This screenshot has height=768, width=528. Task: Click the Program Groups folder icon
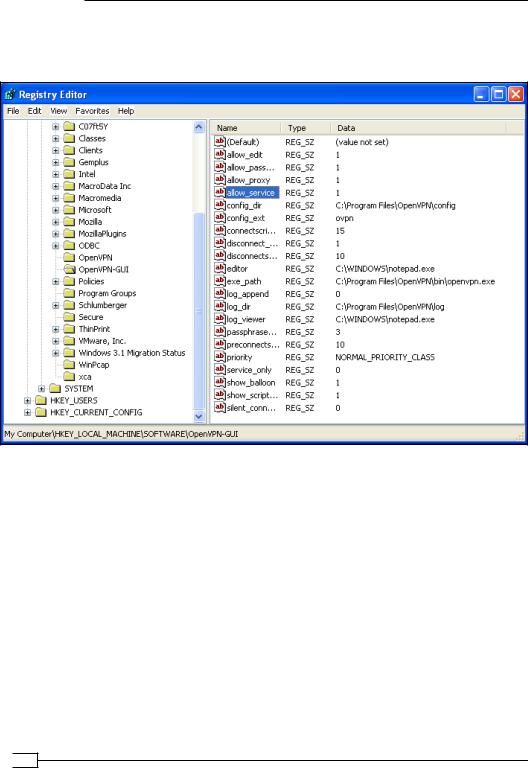[x=70, y=293]
